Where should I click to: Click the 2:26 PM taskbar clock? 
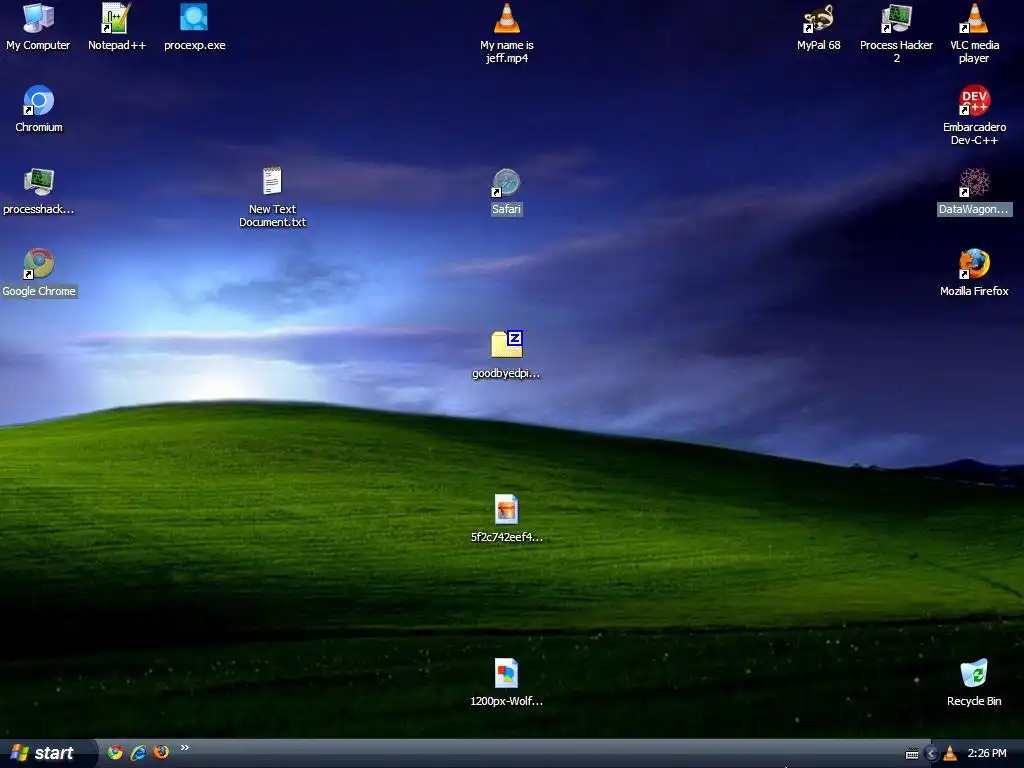[x=987, y=754]
